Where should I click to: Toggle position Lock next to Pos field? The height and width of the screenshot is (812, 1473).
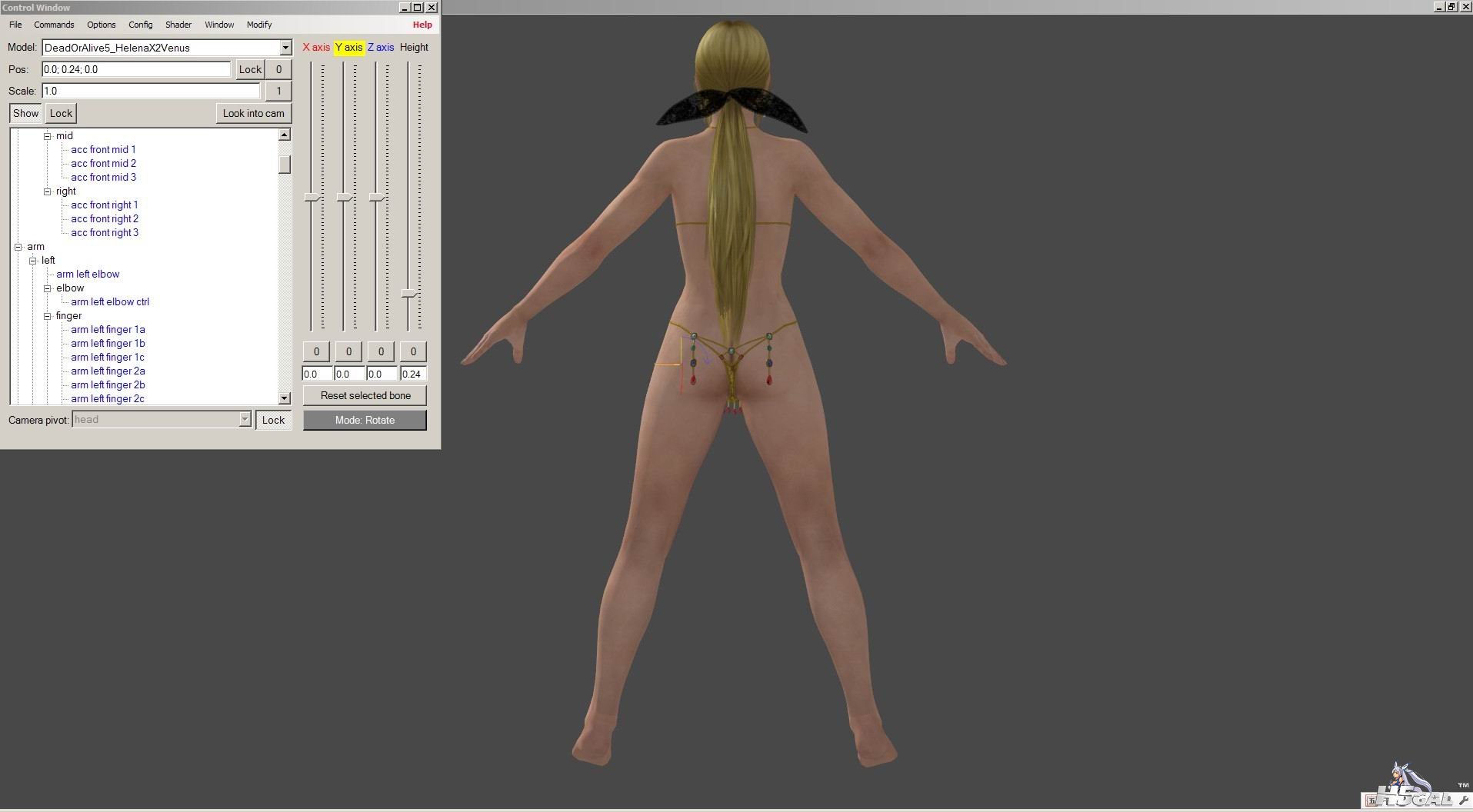(x=250, y=69)
